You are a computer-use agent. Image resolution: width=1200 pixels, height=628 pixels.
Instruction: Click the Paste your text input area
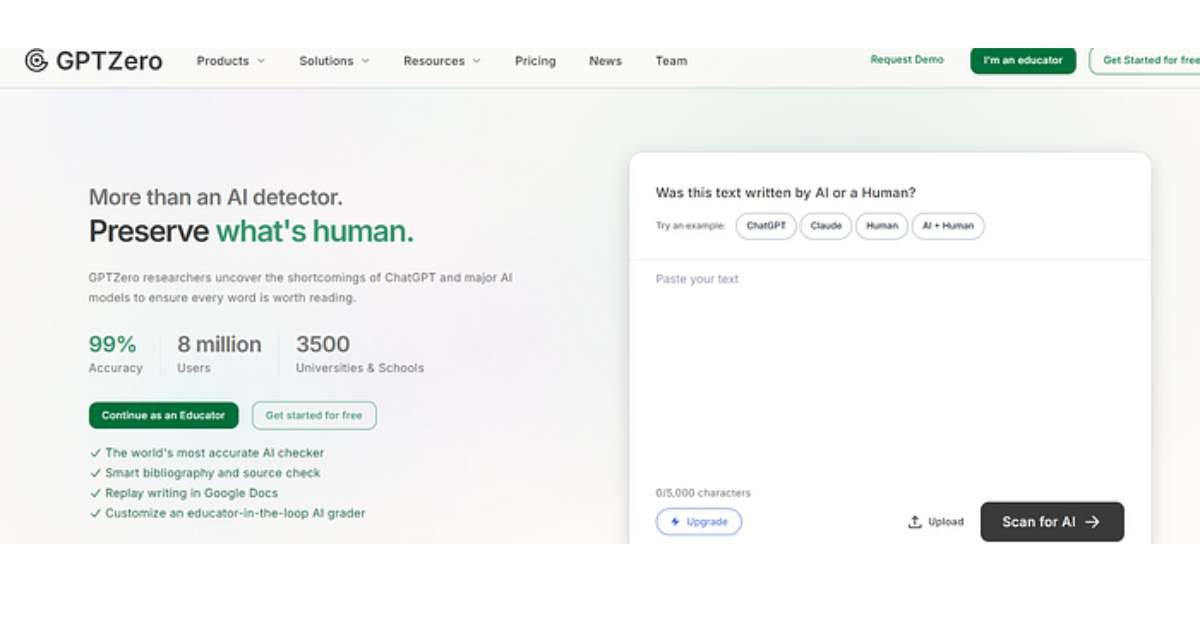click(890, 370)
